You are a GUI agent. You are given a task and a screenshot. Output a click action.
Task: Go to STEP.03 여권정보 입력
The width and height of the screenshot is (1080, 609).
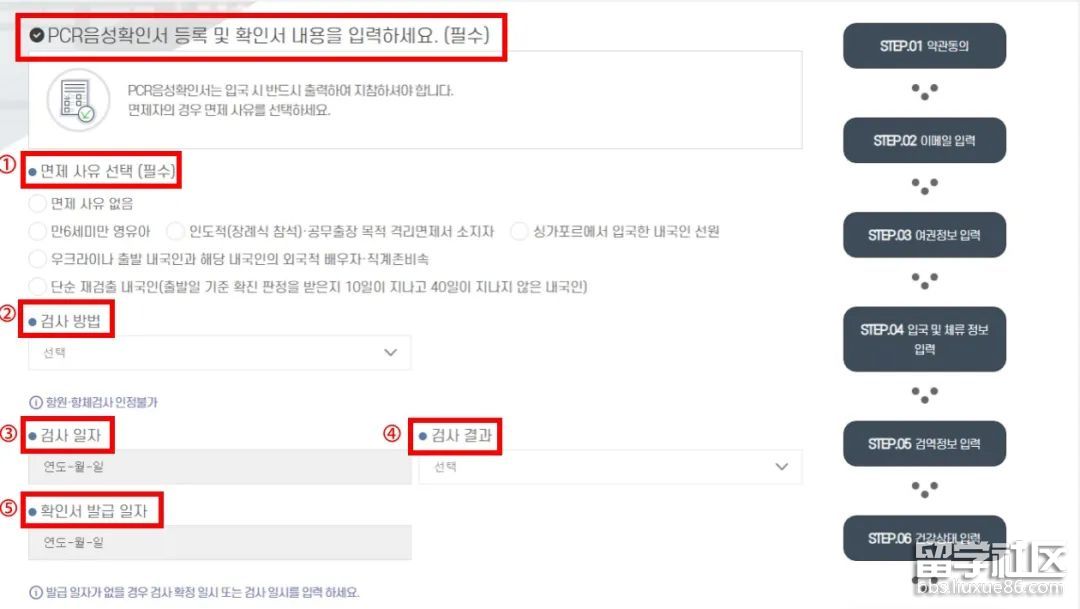(924, 235)
